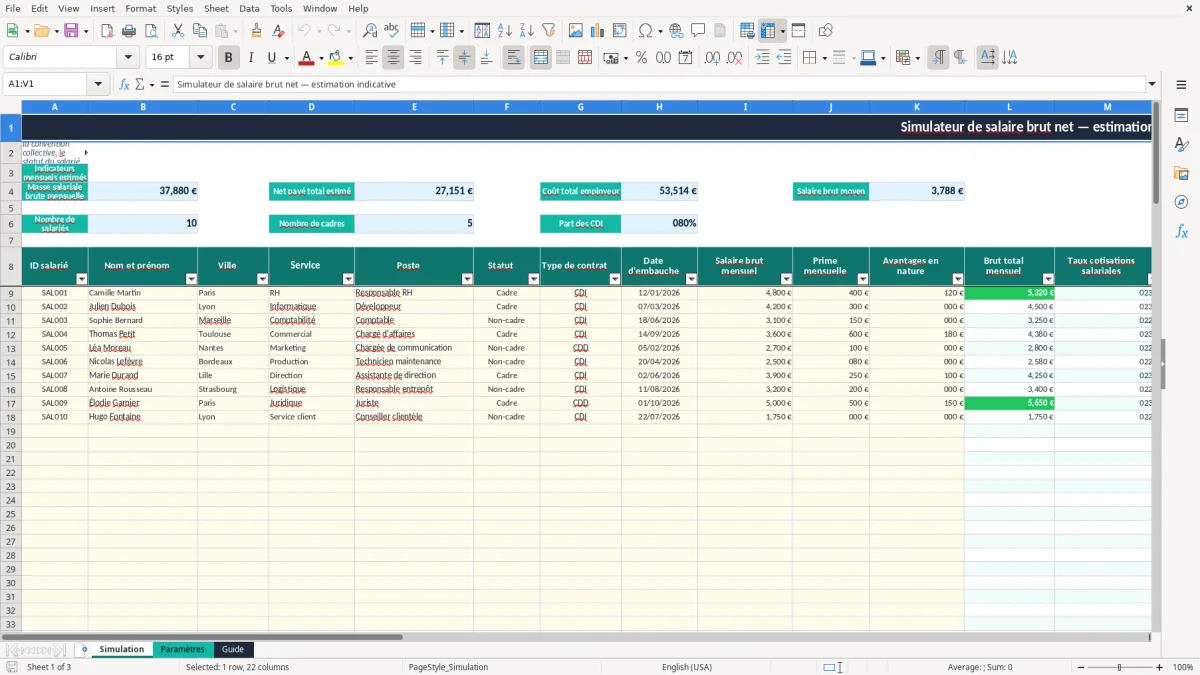Switch to the Guide sheet tab
The height and width of the screenshot is (675, 1200).
(233, 649)
